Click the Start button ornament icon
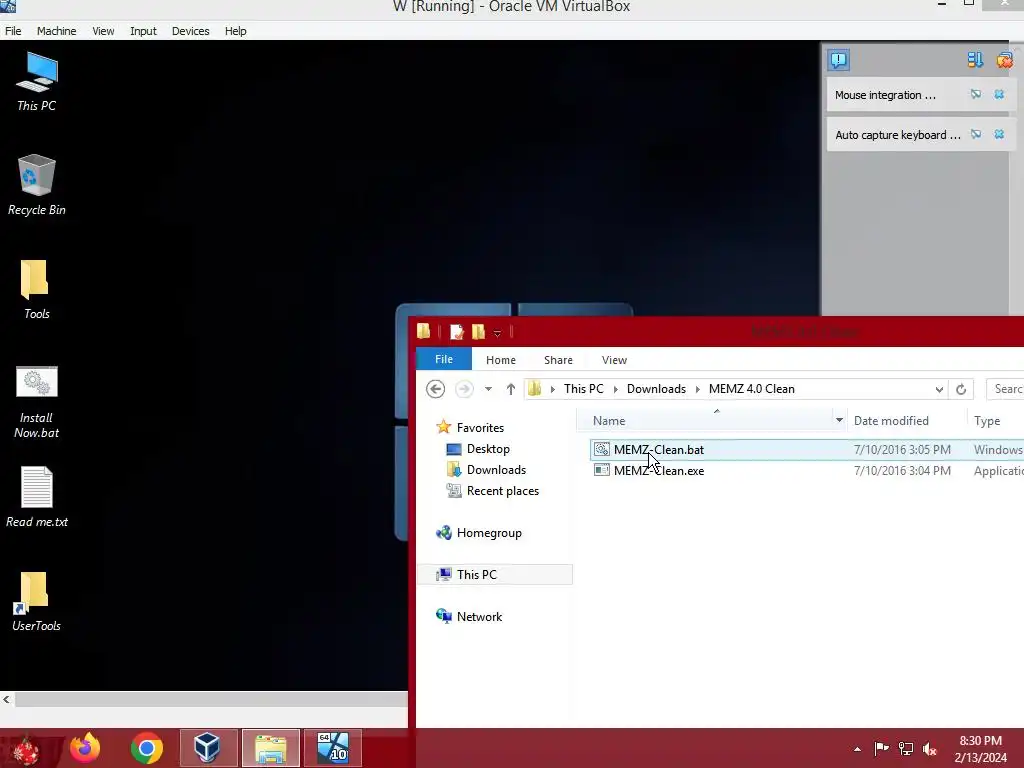1024x768 pixels. pos(26,749)
